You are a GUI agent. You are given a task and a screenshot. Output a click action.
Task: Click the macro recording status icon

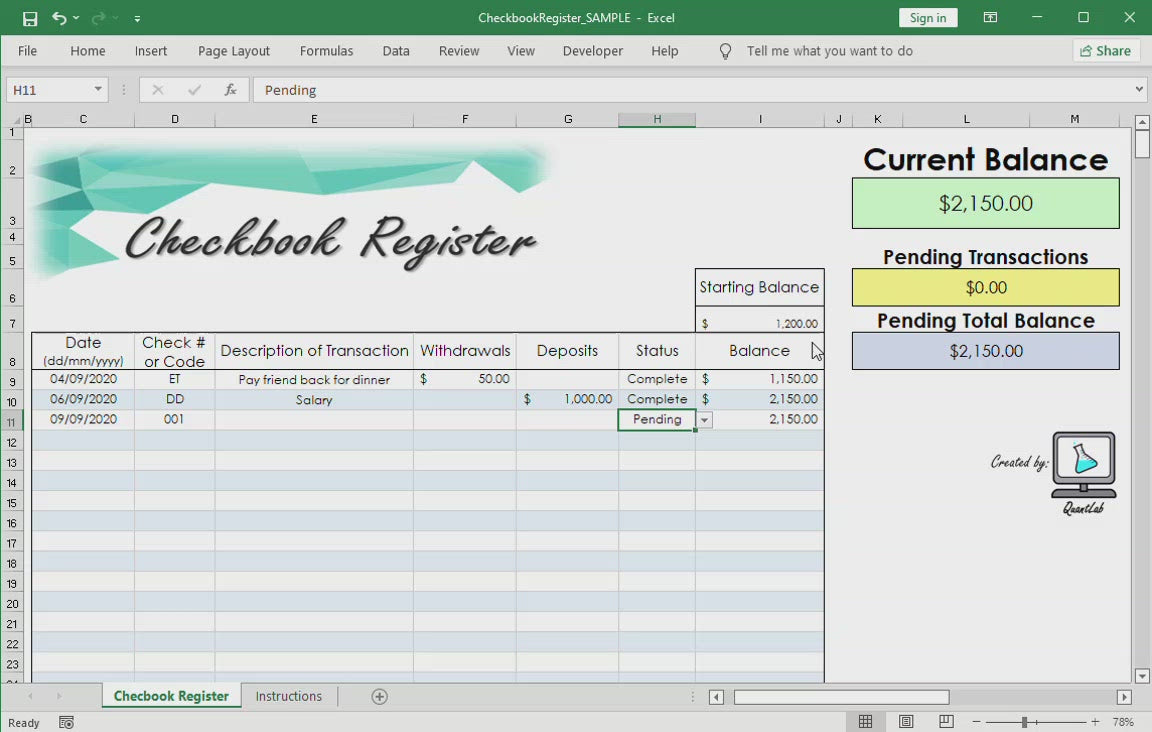coord(66,723)
